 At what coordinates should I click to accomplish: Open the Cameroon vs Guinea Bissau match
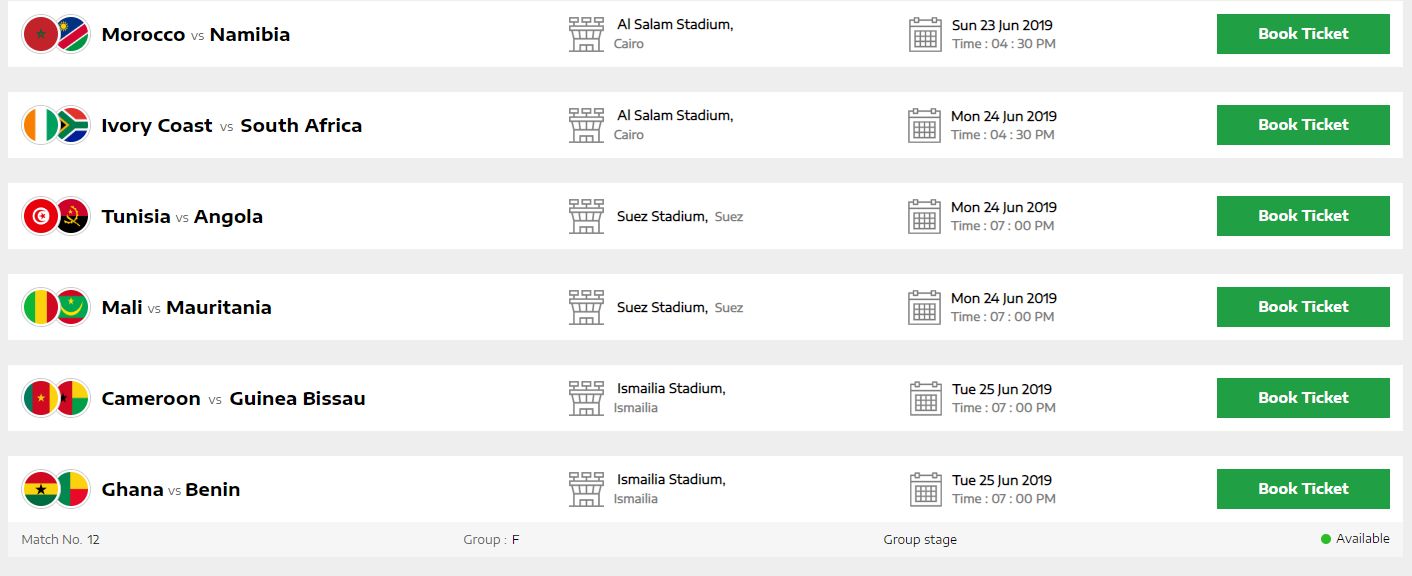point(233,399)
